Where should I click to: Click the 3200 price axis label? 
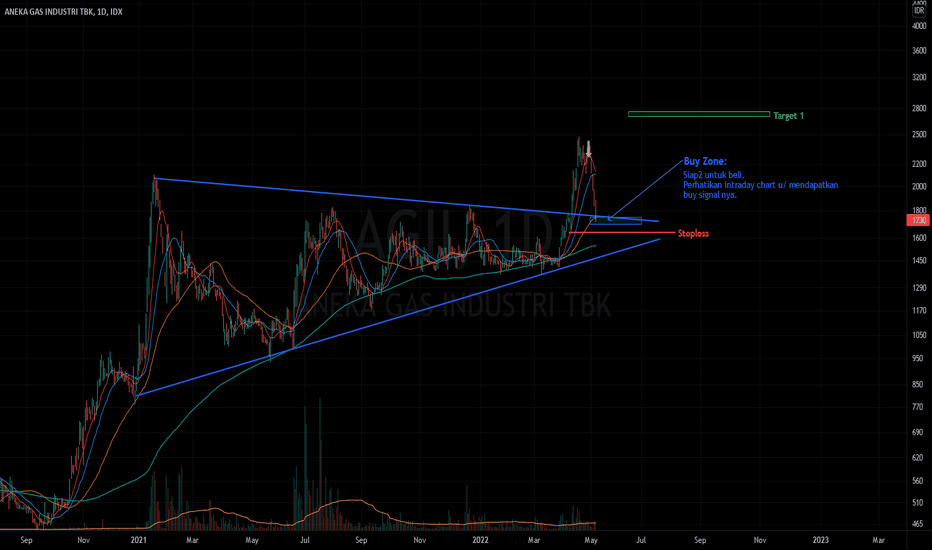(x=919, y=77)
